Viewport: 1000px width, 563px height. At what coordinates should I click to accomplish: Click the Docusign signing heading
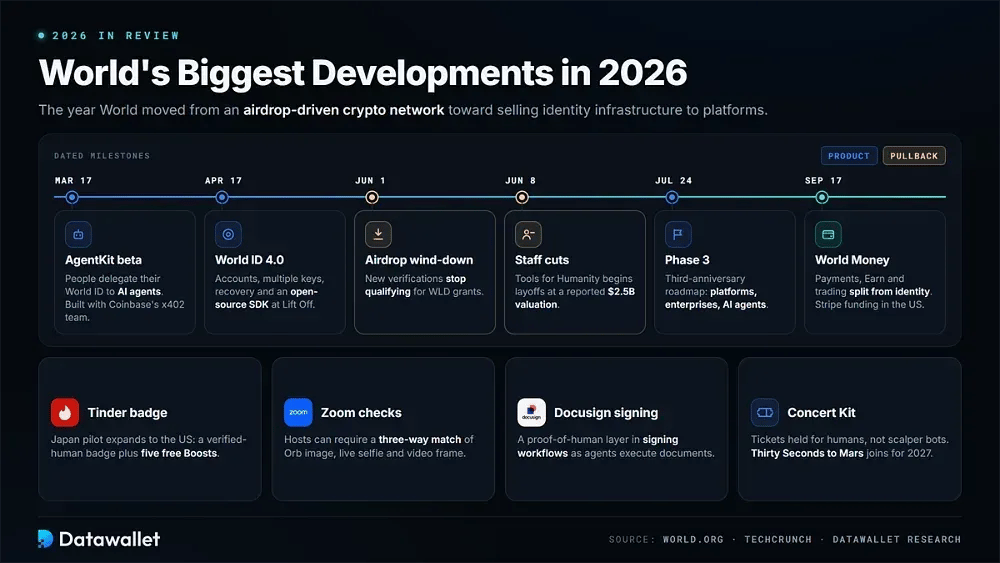(x=606, y=413)
